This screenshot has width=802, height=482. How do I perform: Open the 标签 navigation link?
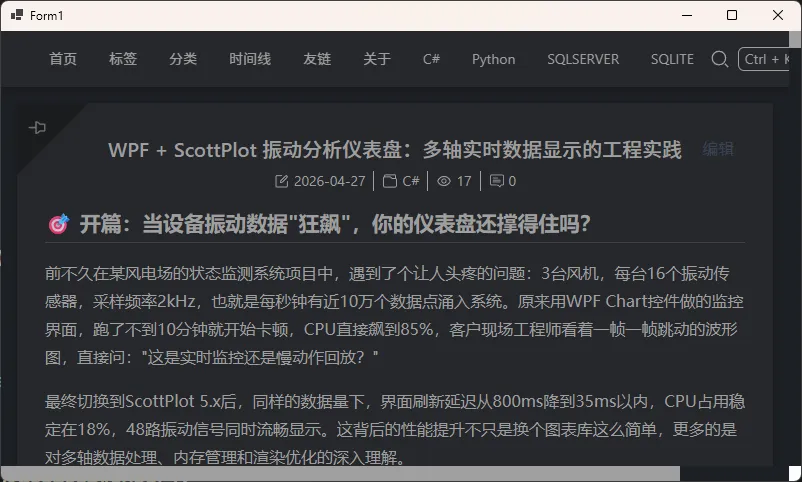tap(123, 59)
